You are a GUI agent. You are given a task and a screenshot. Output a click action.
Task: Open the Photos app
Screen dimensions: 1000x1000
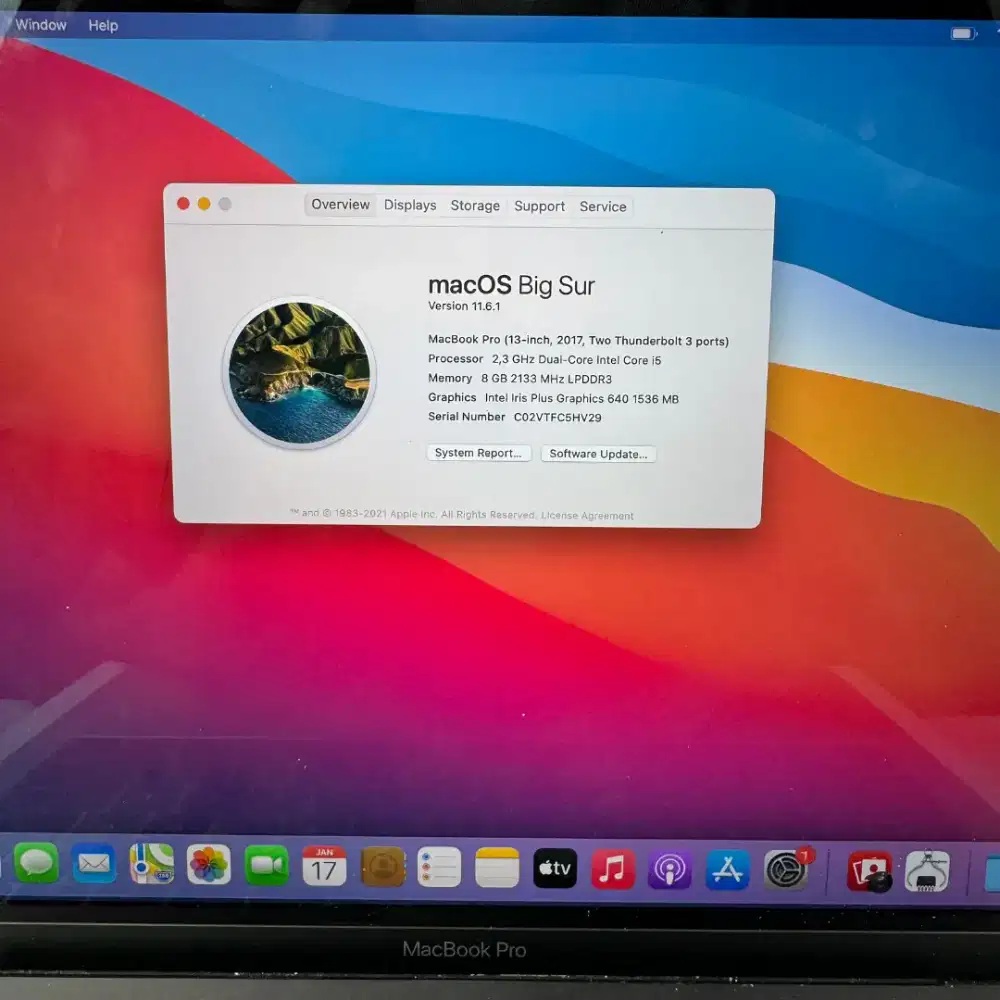tap(209, 866)
